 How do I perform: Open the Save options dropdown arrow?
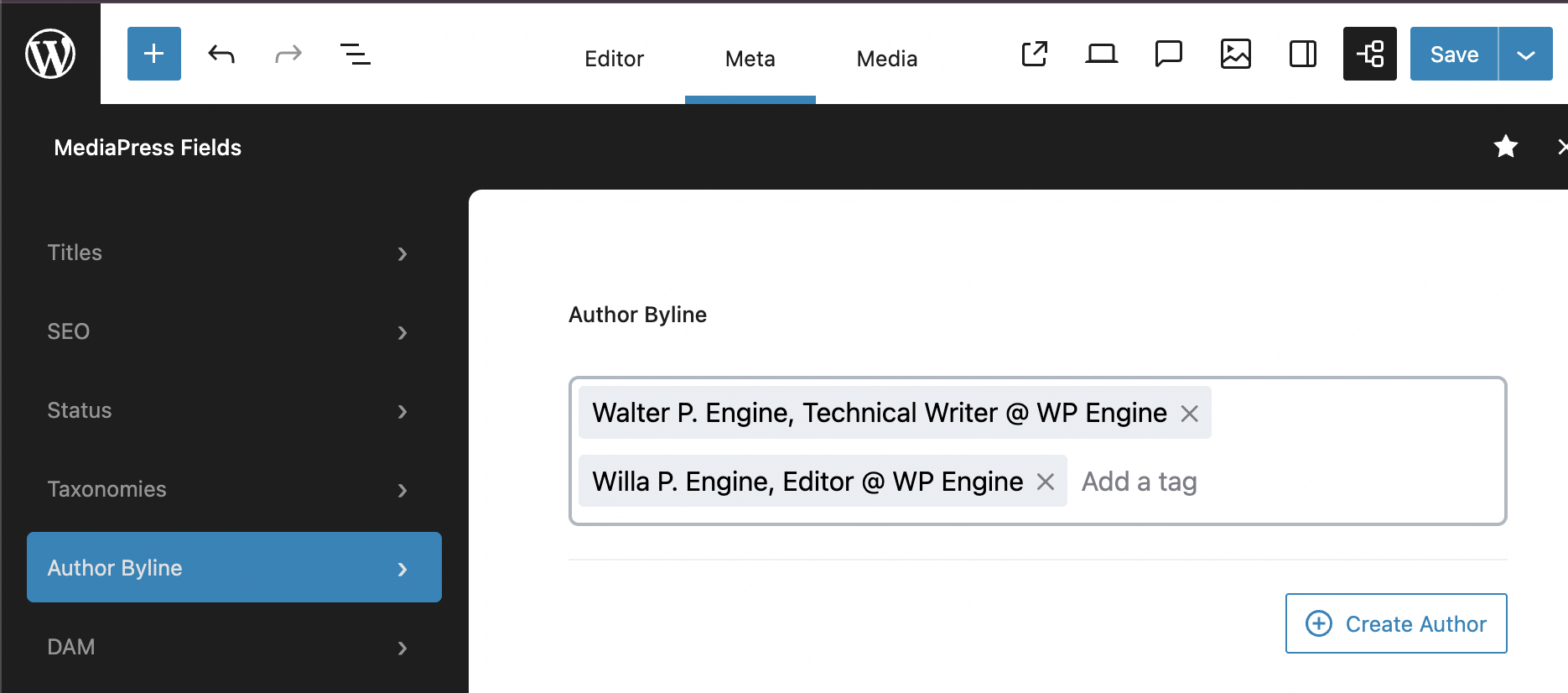[x=1525, y=55]
